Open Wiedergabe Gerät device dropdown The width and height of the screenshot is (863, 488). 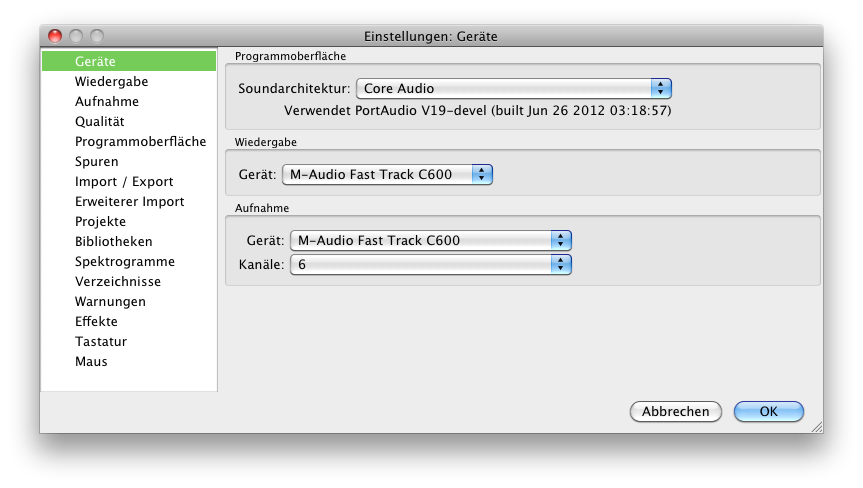(387, 174)
